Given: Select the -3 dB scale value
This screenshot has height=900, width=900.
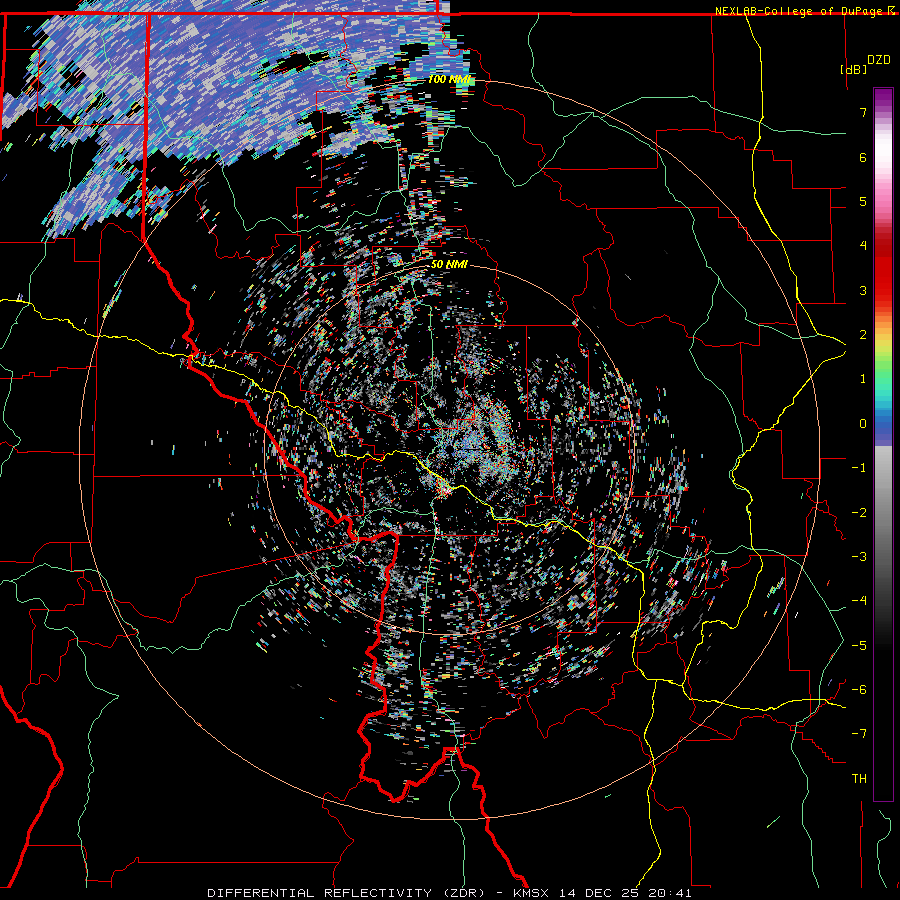Looking at the screenshot, I should [x=859, y=557].
